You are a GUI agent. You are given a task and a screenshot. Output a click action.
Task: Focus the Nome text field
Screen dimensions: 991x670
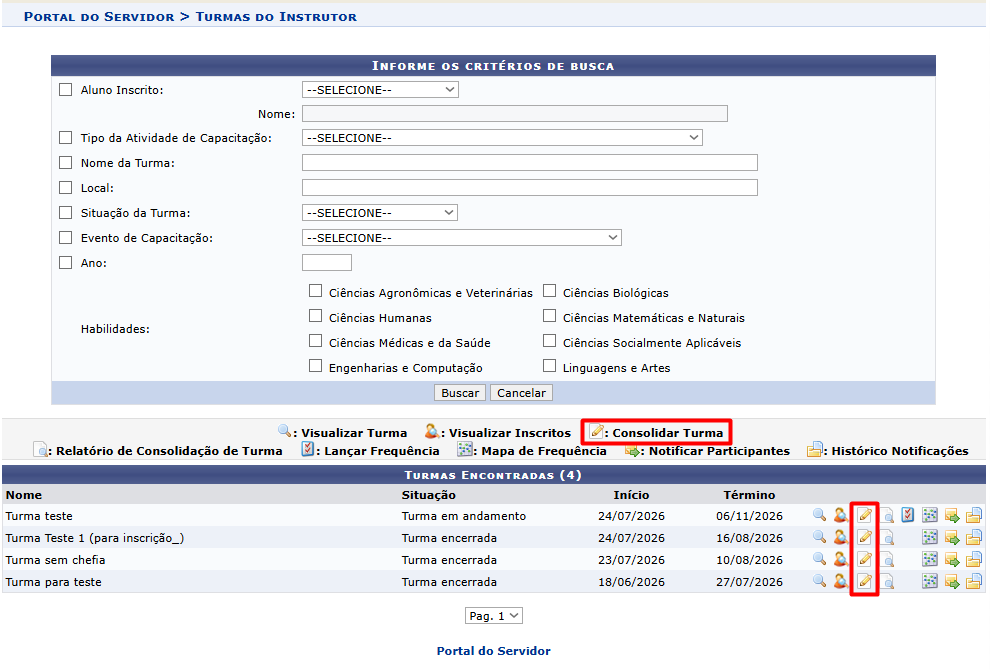click(515, 114)
